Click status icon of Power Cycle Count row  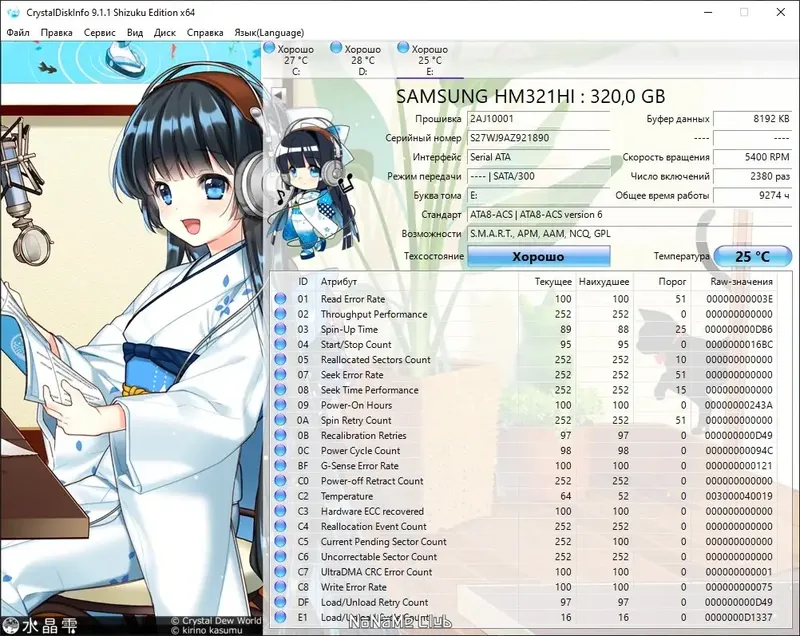pyautogui.click(x=280, y=451)
